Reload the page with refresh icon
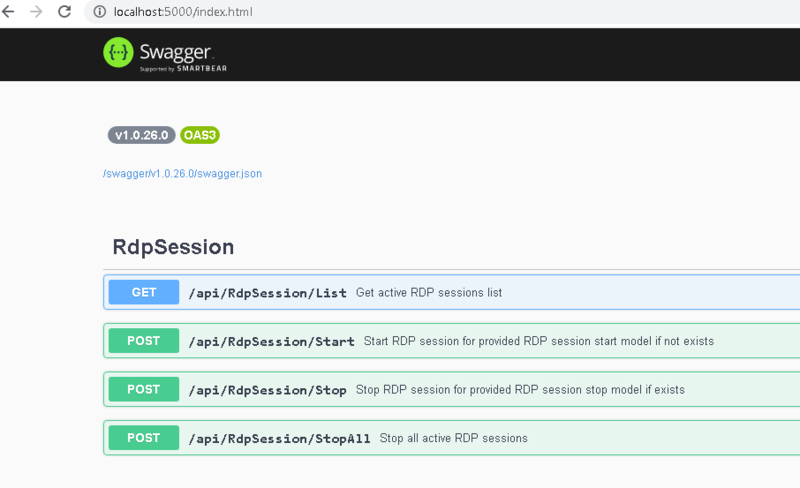The image size is (800, 488). pos(64,11)
